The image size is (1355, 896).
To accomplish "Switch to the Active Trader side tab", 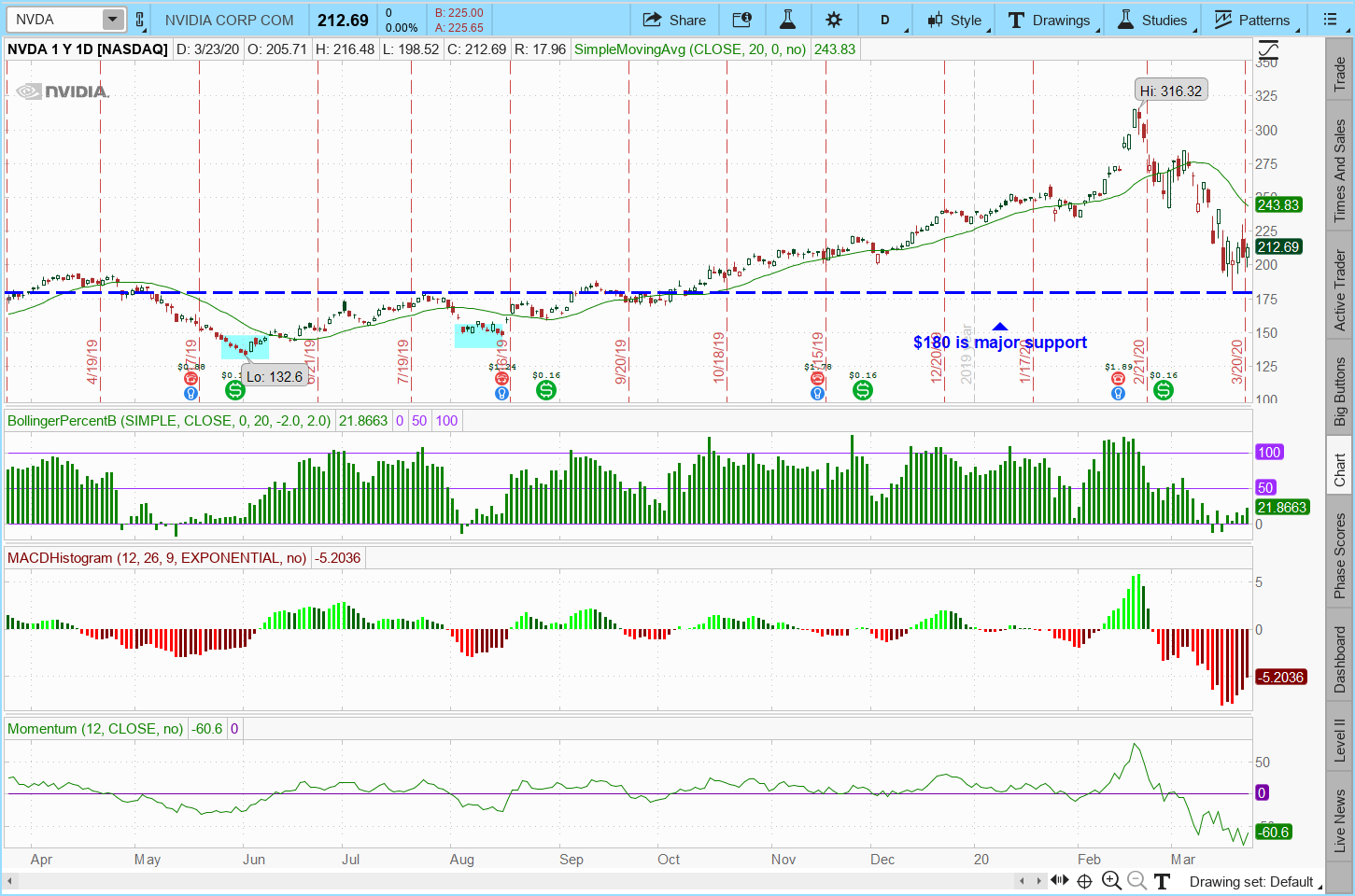I will click(1340, 289).
